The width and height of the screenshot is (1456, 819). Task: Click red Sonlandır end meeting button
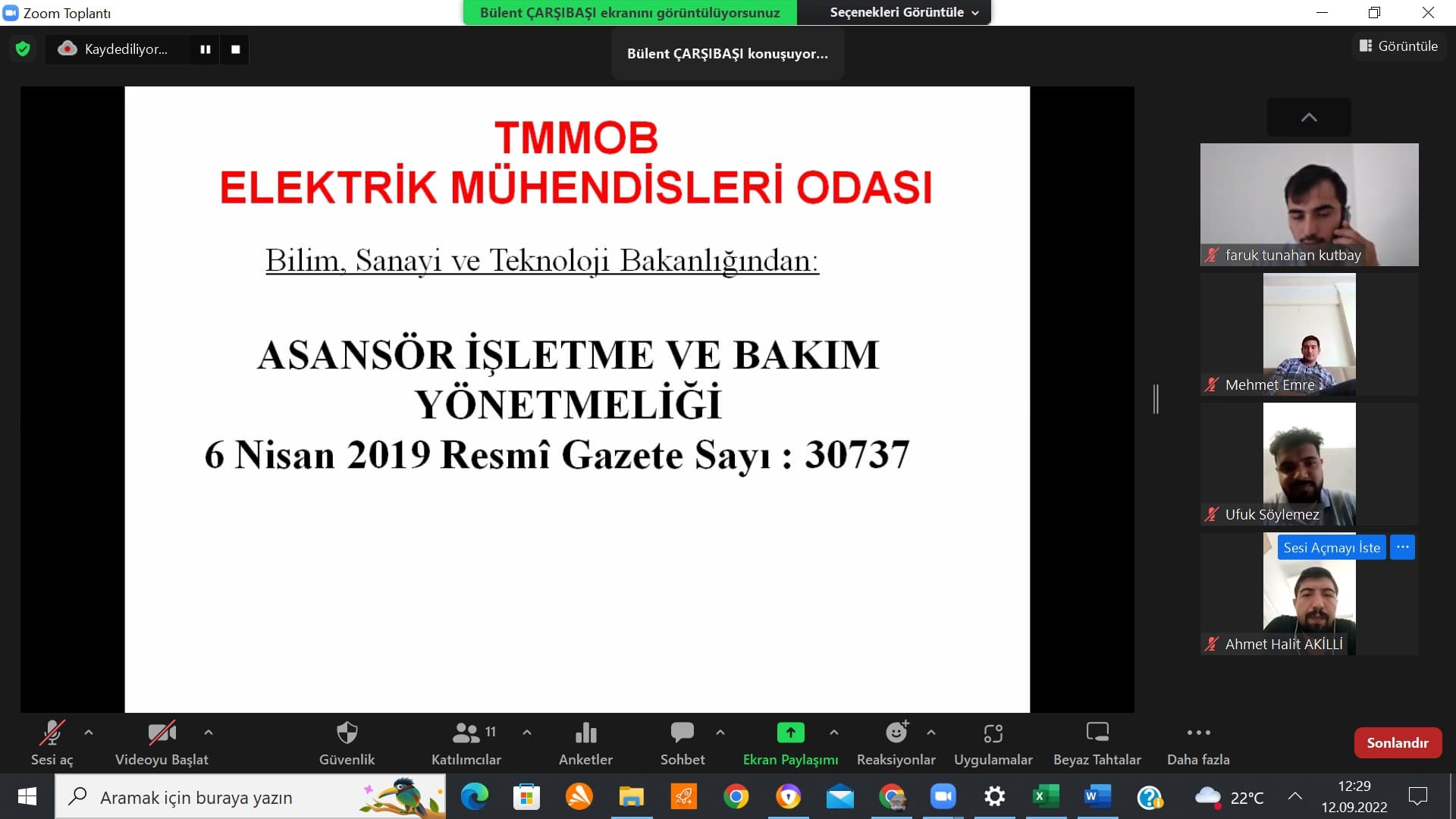point(1398,743)
